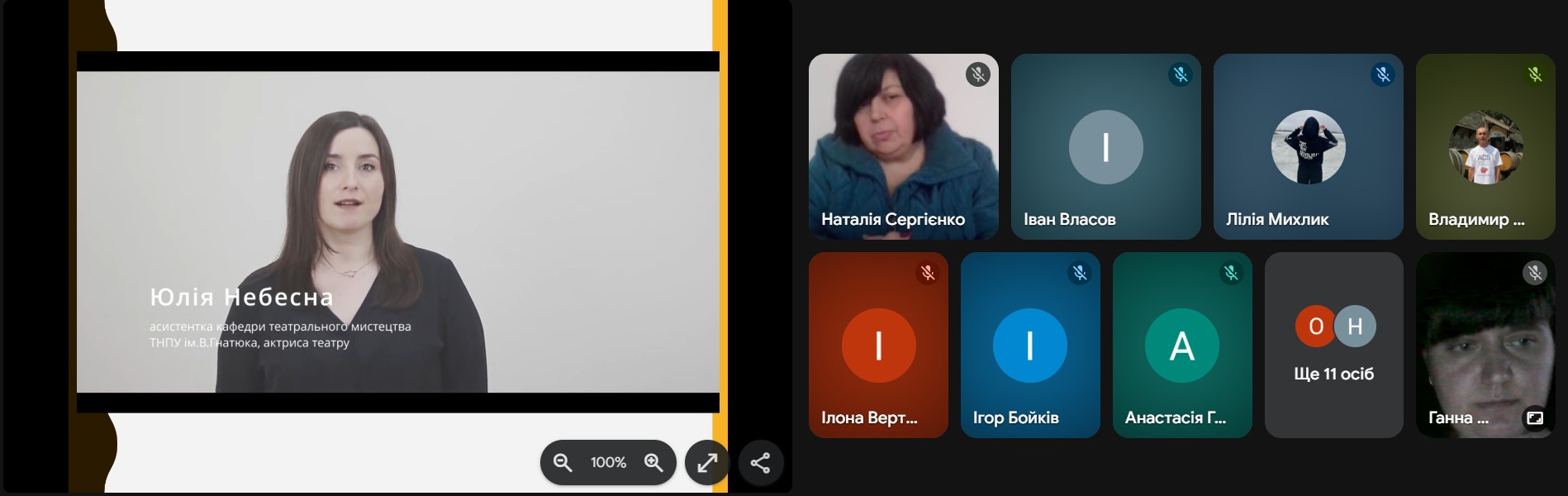
Task: Click the share icon button
Action: (760, 463)
